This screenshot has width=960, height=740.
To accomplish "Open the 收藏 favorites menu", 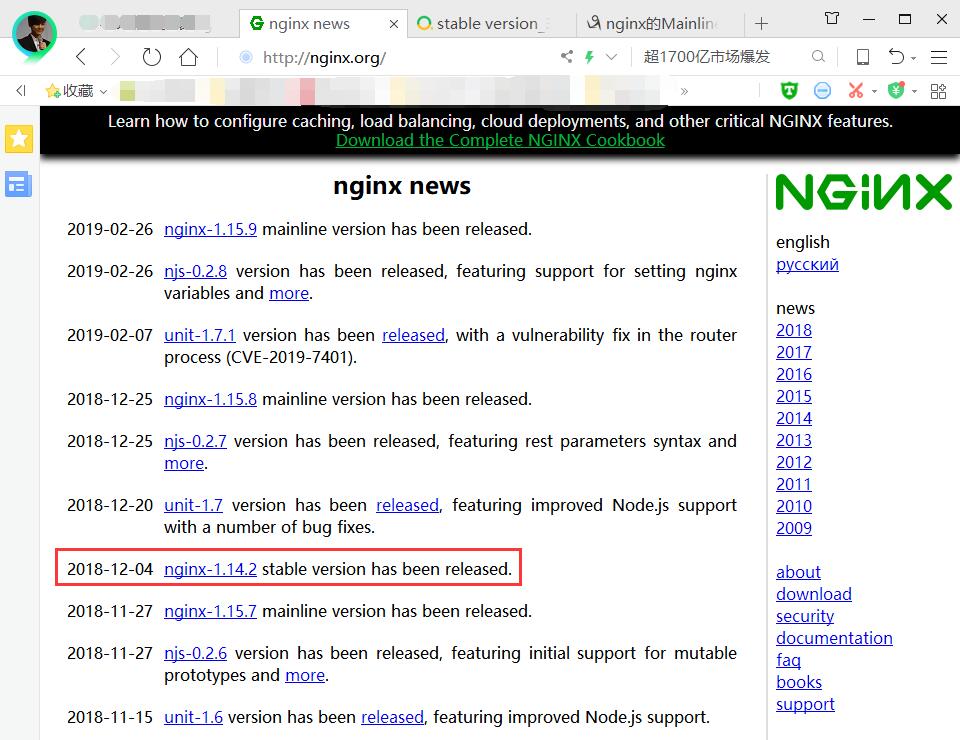I will 76,91.
